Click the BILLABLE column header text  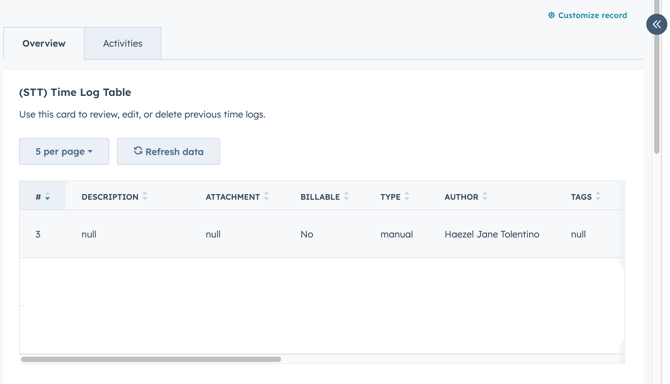click(x=320, y=197)
